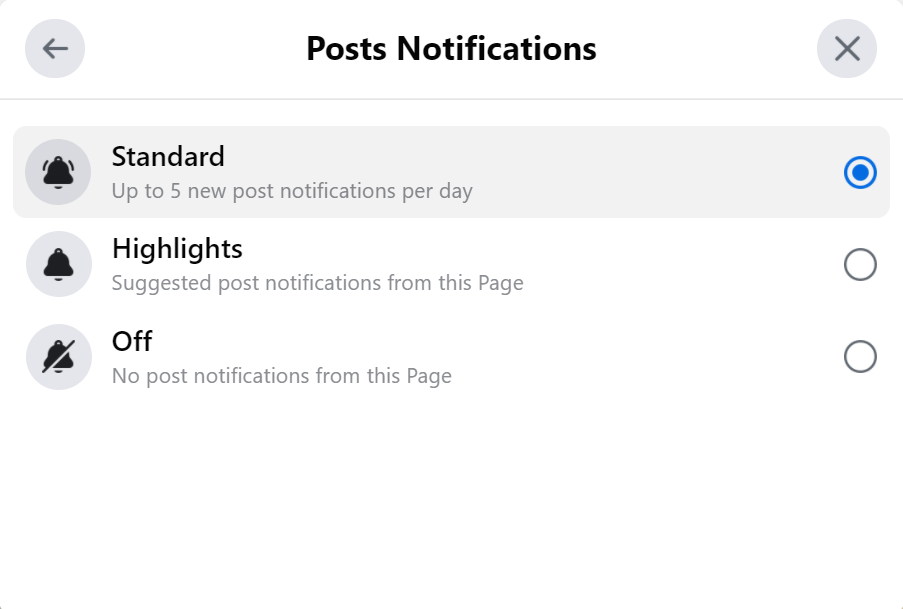This screenshot has width=903, height=609.
Task: Click the divider line below the header
Action: (x=451, y=99)
